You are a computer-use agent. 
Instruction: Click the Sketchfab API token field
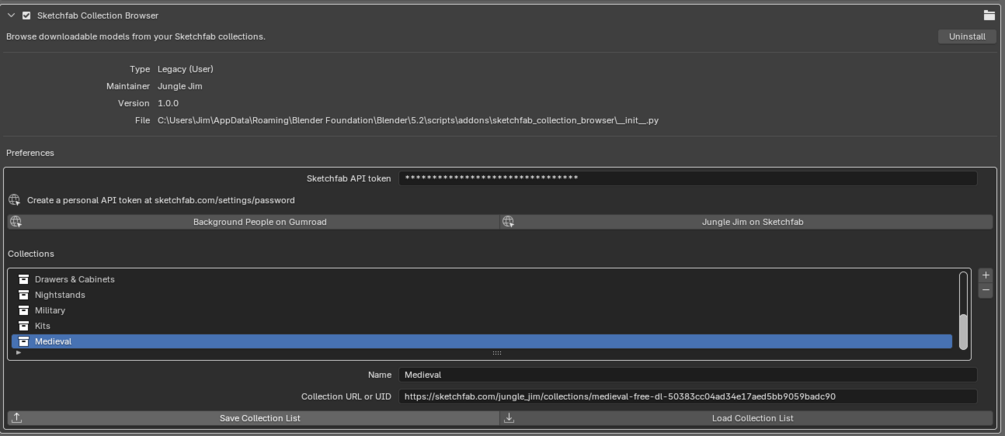pos(688,178)
